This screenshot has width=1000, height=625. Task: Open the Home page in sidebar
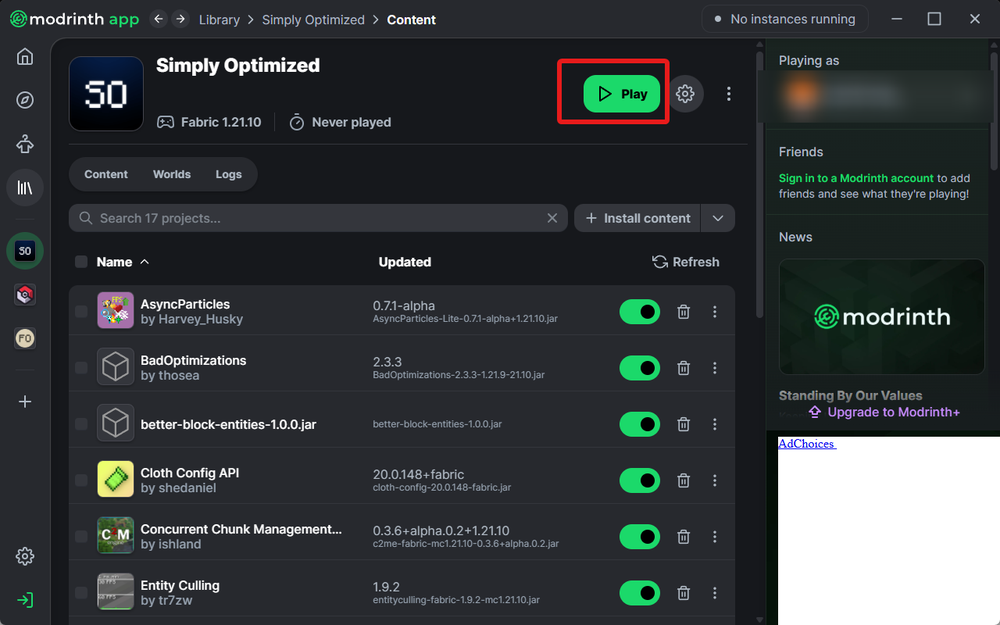[25, 56]
